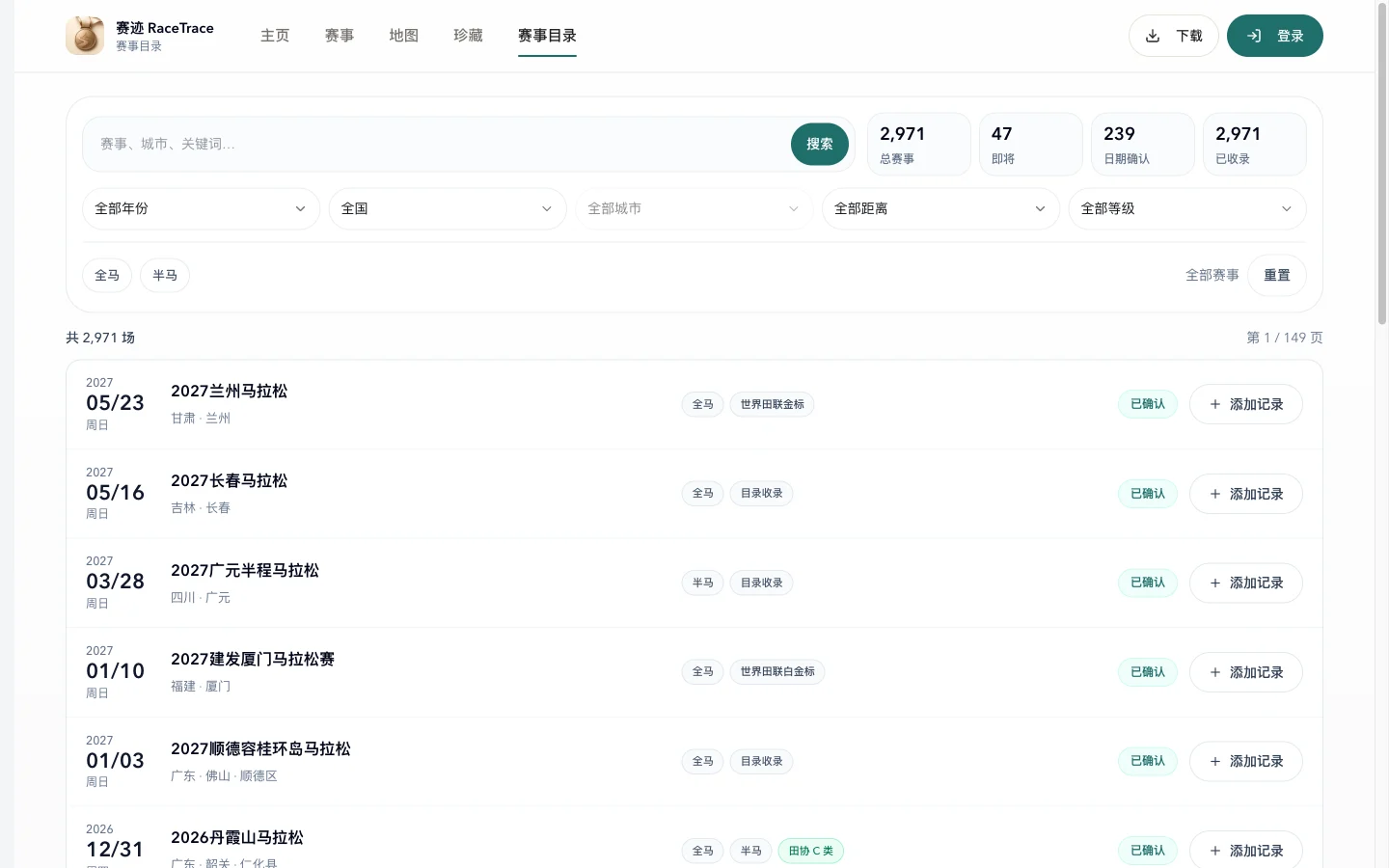
Task: Click plus icon for 2026丹霞山马拉松
Action: [1215, 851]
